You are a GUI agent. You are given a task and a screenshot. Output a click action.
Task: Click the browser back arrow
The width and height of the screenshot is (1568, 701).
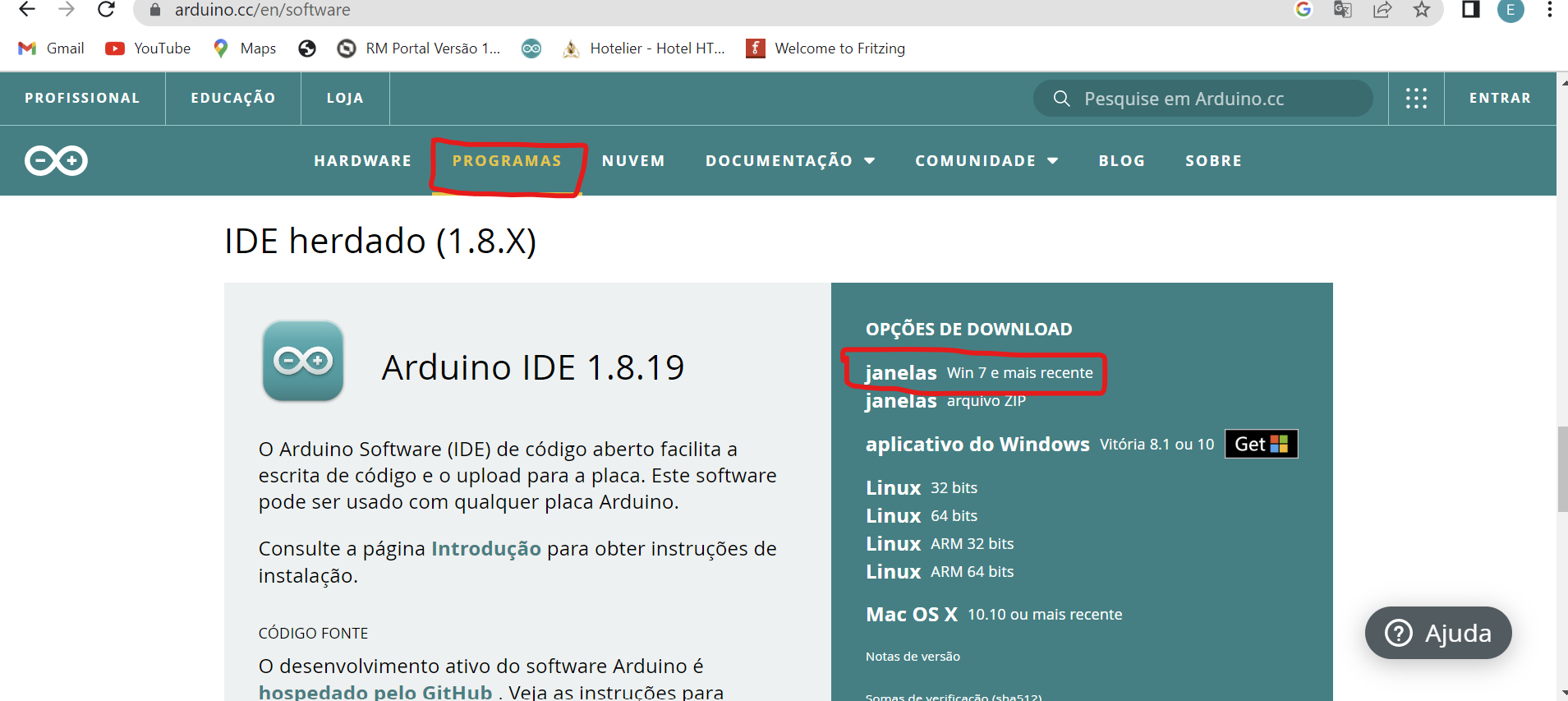pos(27,10)
